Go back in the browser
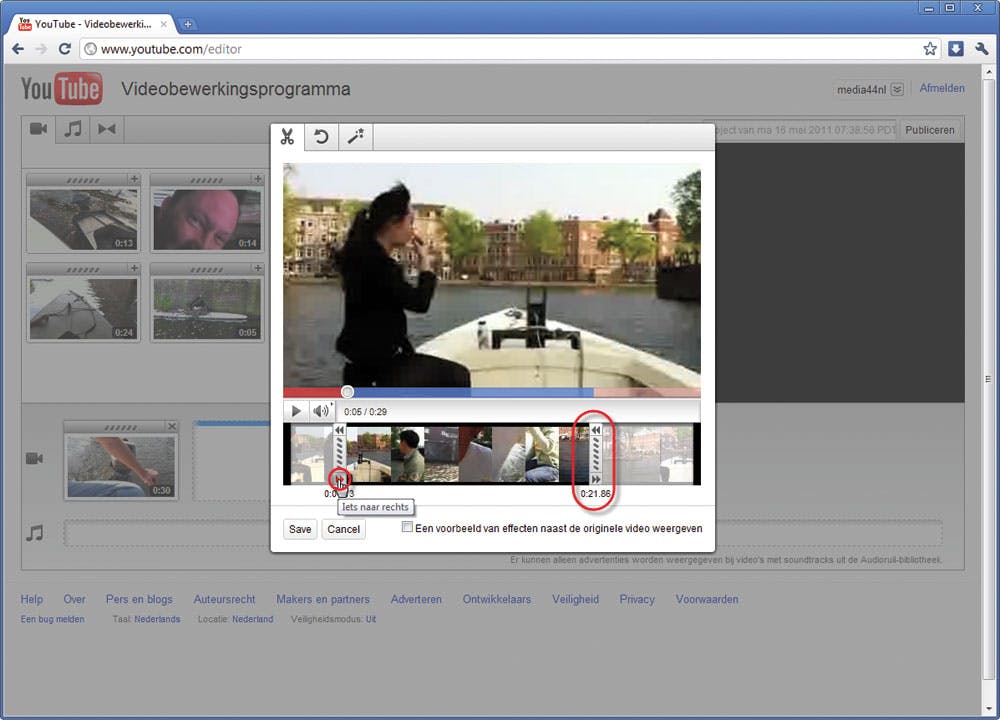The image size is (1000, 720). [x=18, y=49]
